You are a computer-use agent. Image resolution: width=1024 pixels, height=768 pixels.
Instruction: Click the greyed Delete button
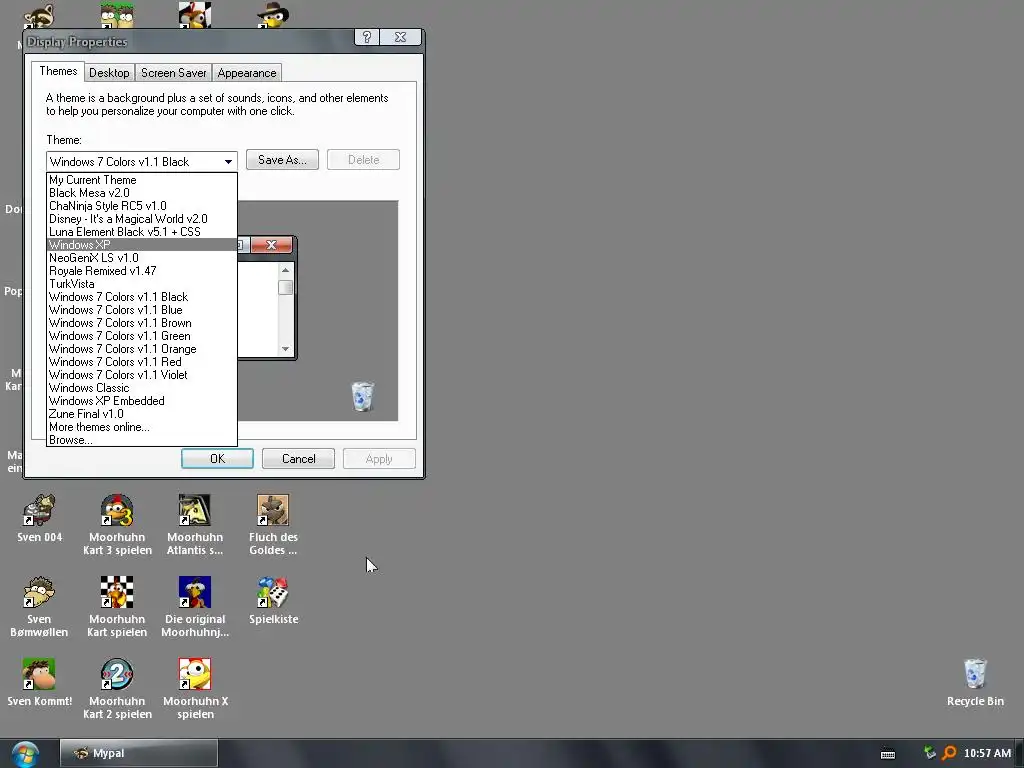363,159
